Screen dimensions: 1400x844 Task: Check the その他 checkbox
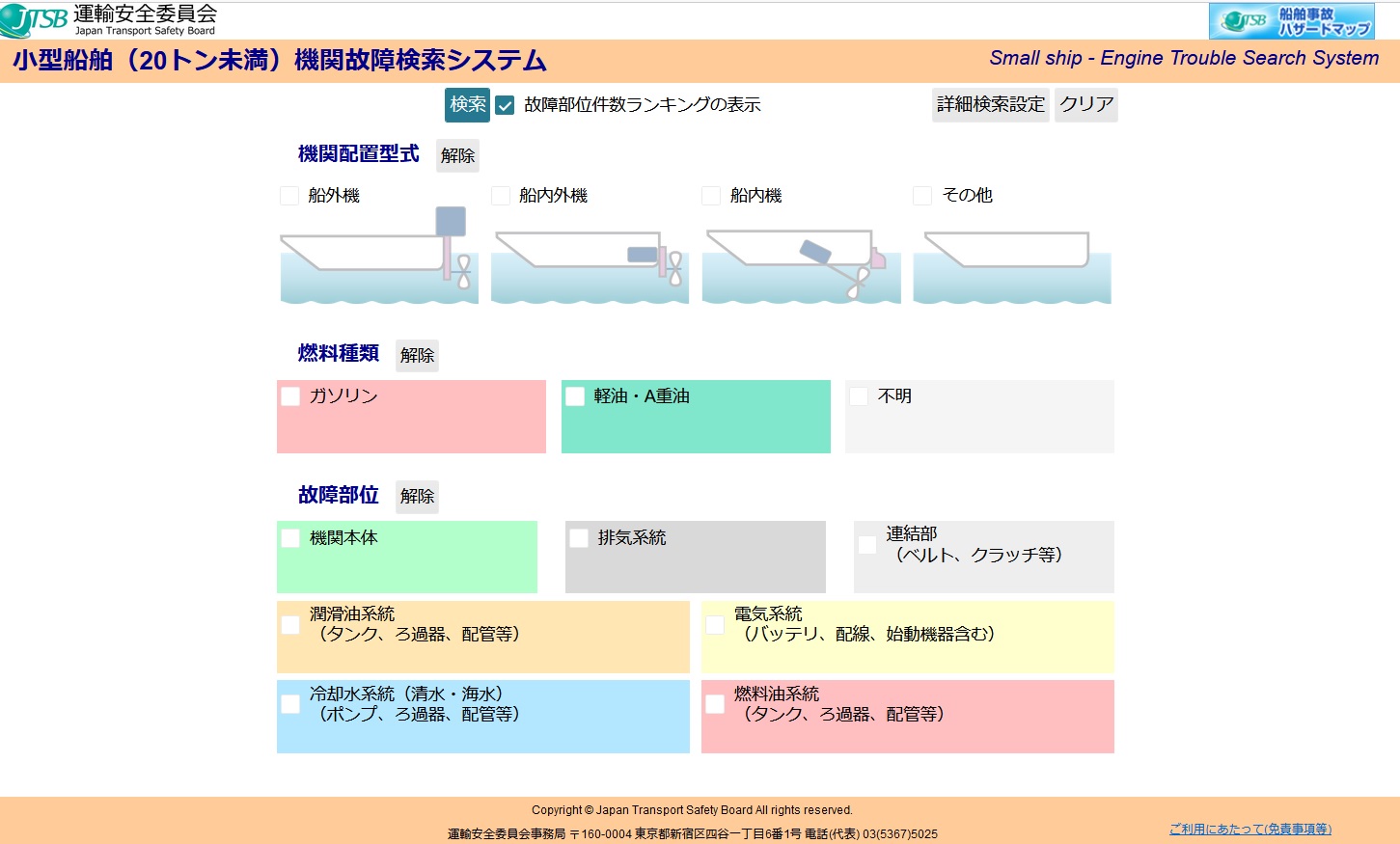[x=922, y=196]
